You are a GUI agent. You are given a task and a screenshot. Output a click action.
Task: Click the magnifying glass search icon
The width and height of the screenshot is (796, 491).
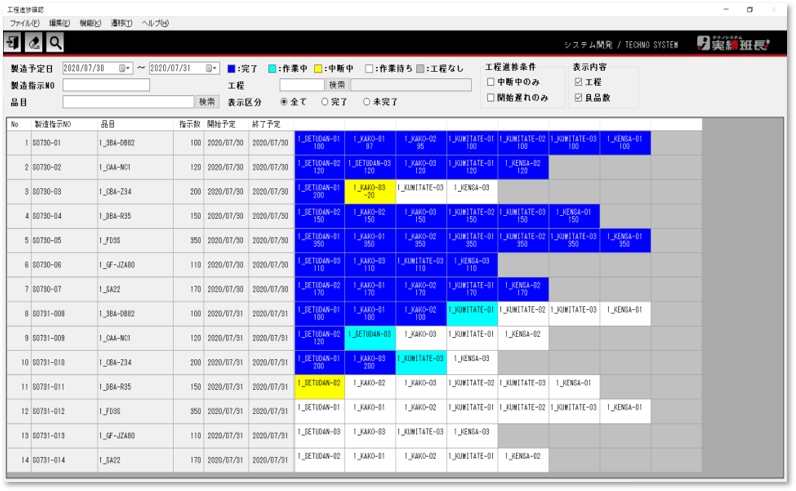click(x=55, y=42)
